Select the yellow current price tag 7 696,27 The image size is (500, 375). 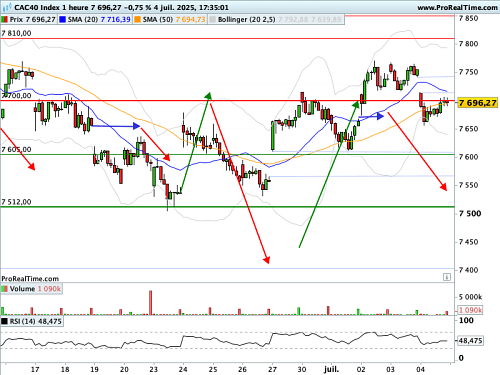click(477, 103)
